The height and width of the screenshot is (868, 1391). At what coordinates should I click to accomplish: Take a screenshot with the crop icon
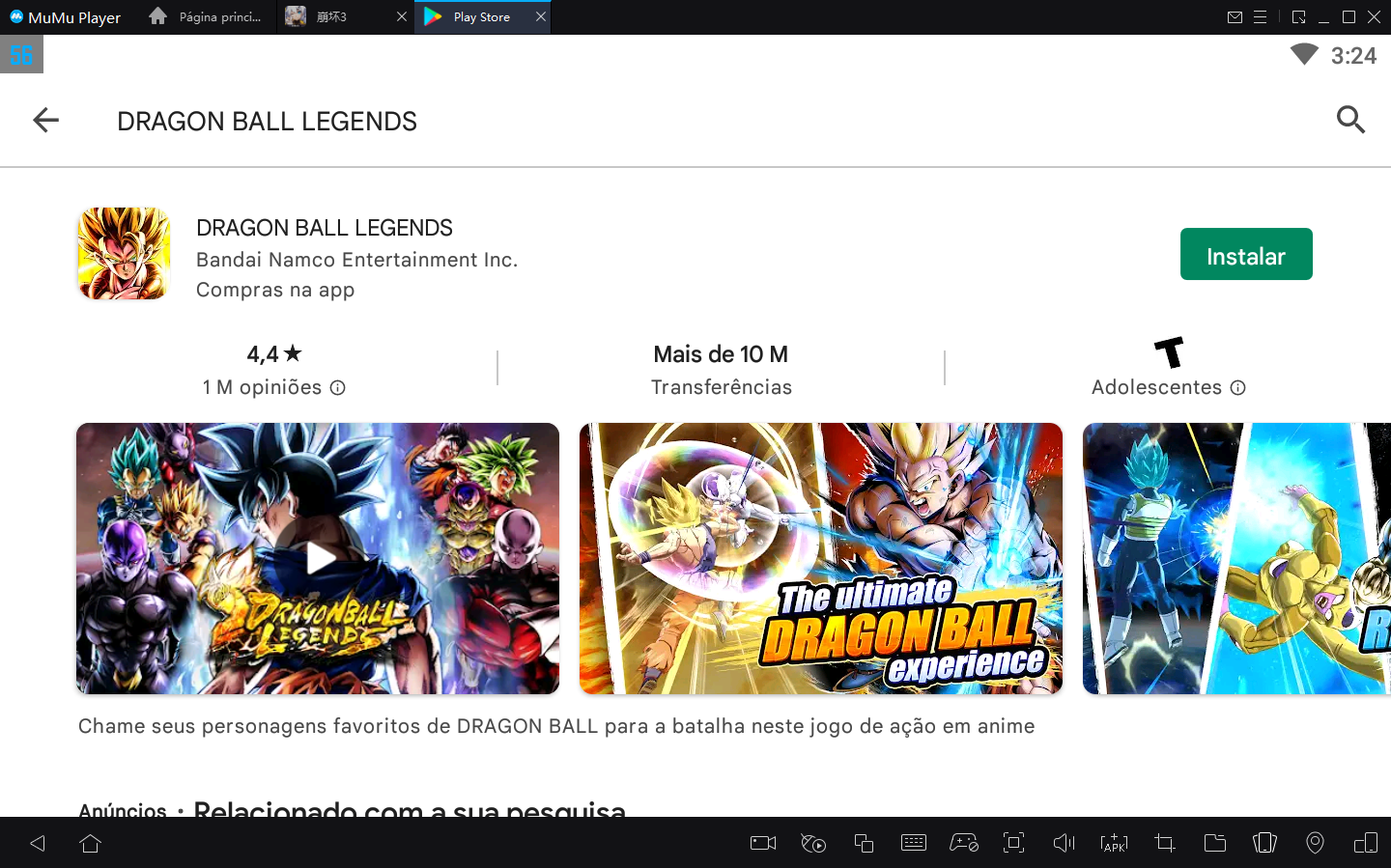click(1164, 842)
